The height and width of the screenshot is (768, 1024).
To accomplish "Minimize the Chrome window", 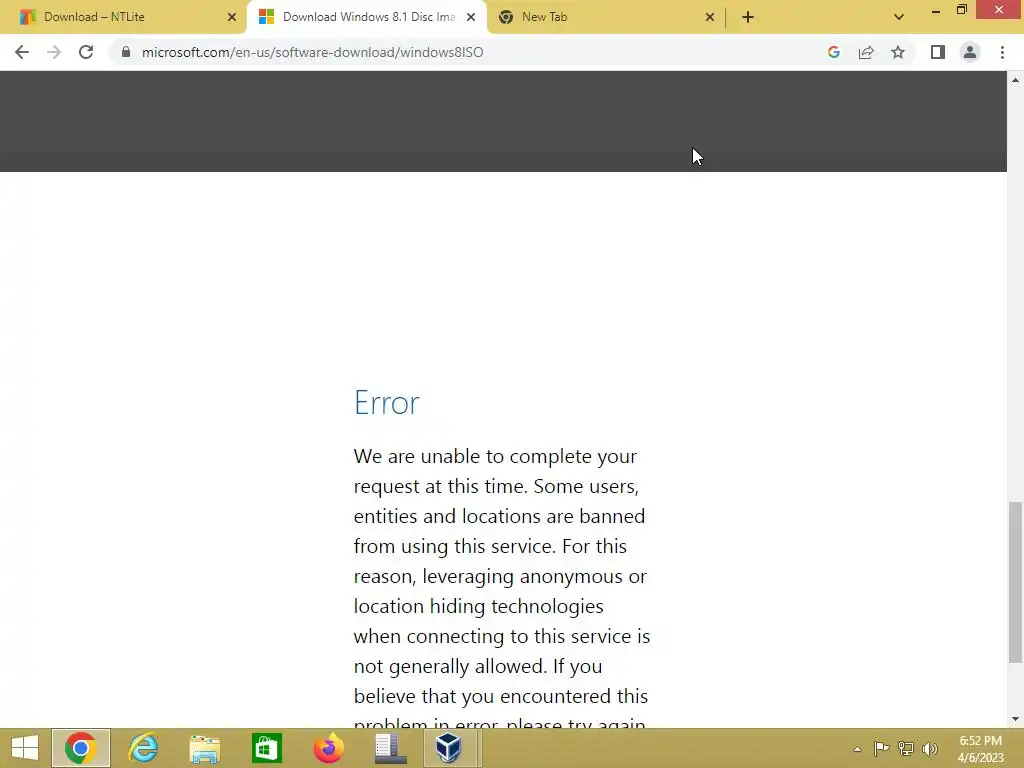I will click(936, 10).
